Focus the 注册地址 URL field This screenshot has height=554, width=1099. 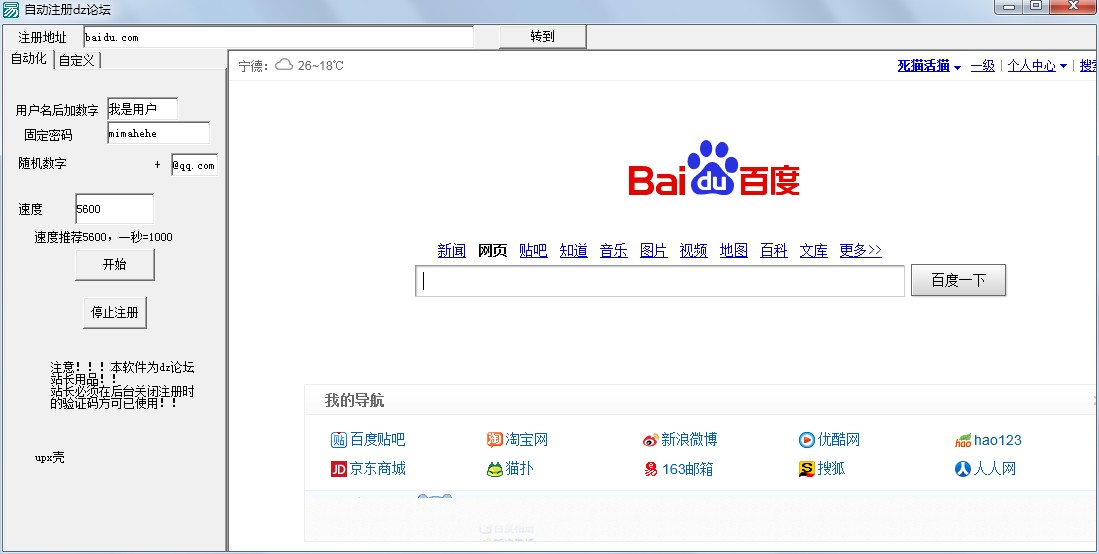278,37
